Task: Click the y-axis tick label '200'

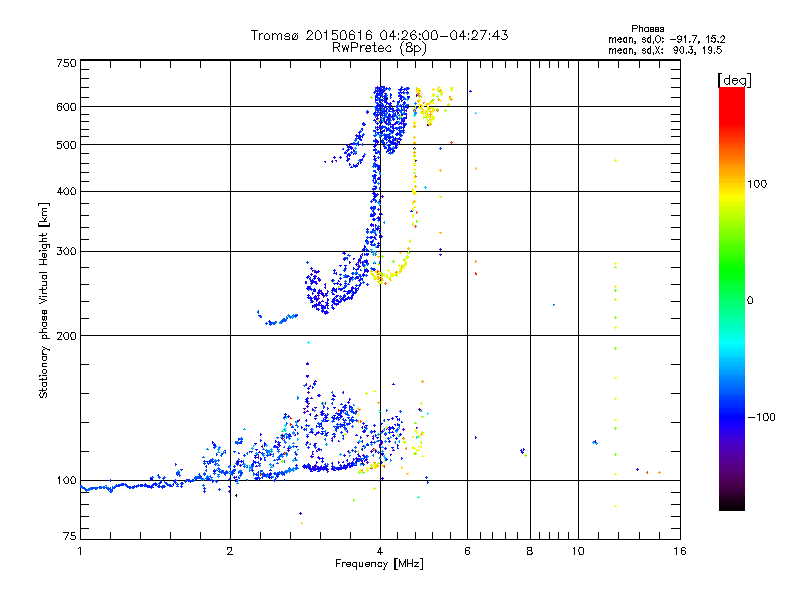Action: tap(66, 336)
